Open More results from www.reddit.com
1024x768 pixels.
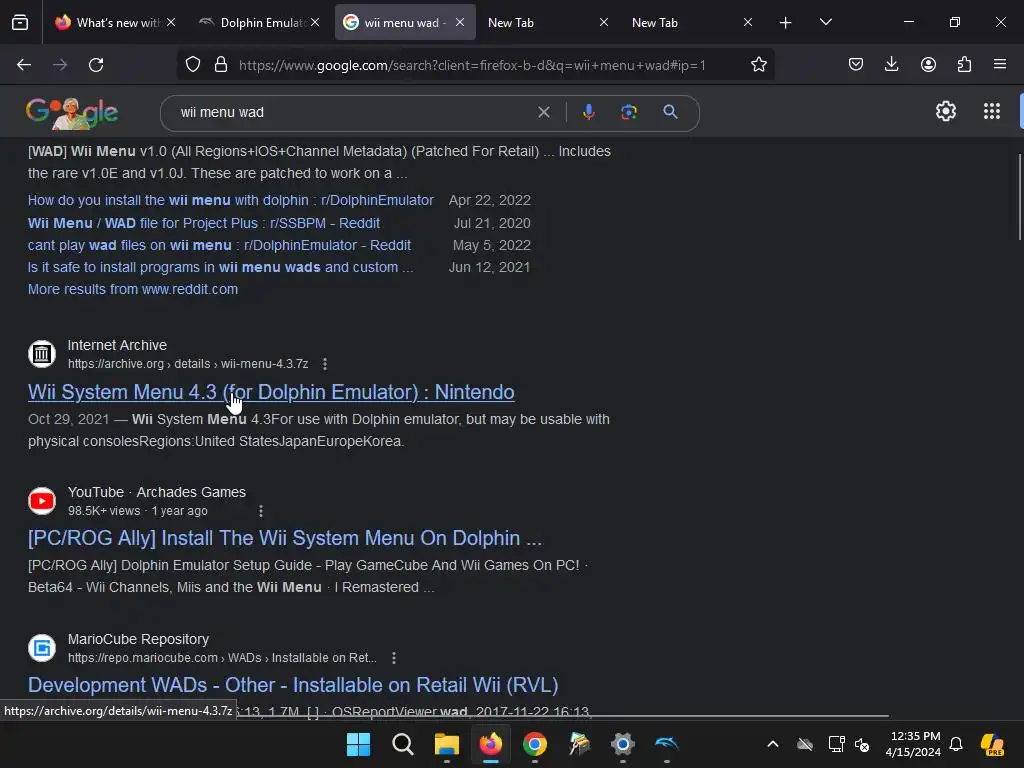[133, 289]
